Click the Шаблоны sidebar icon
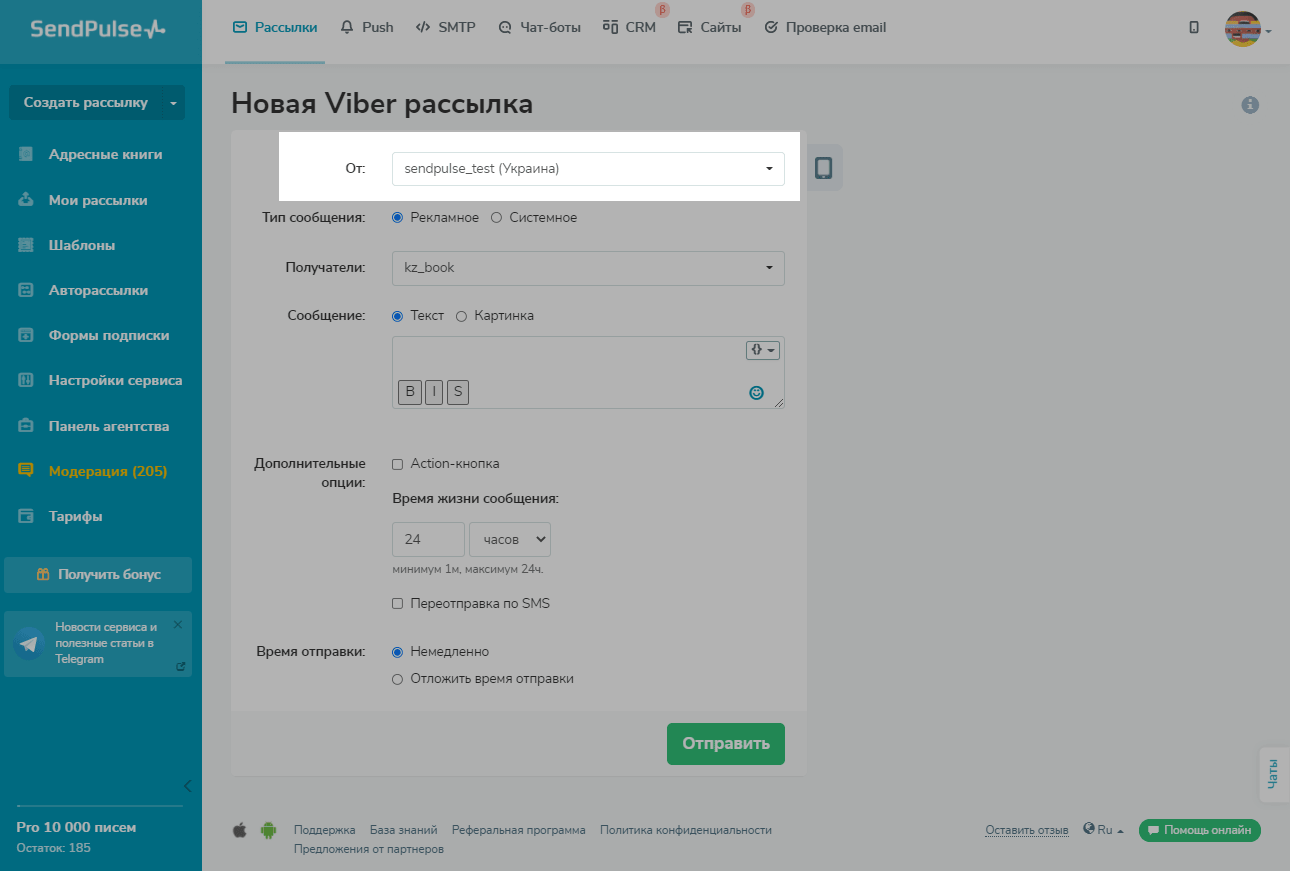This screenshot has height=871, width=1290. tap(26, 245)
